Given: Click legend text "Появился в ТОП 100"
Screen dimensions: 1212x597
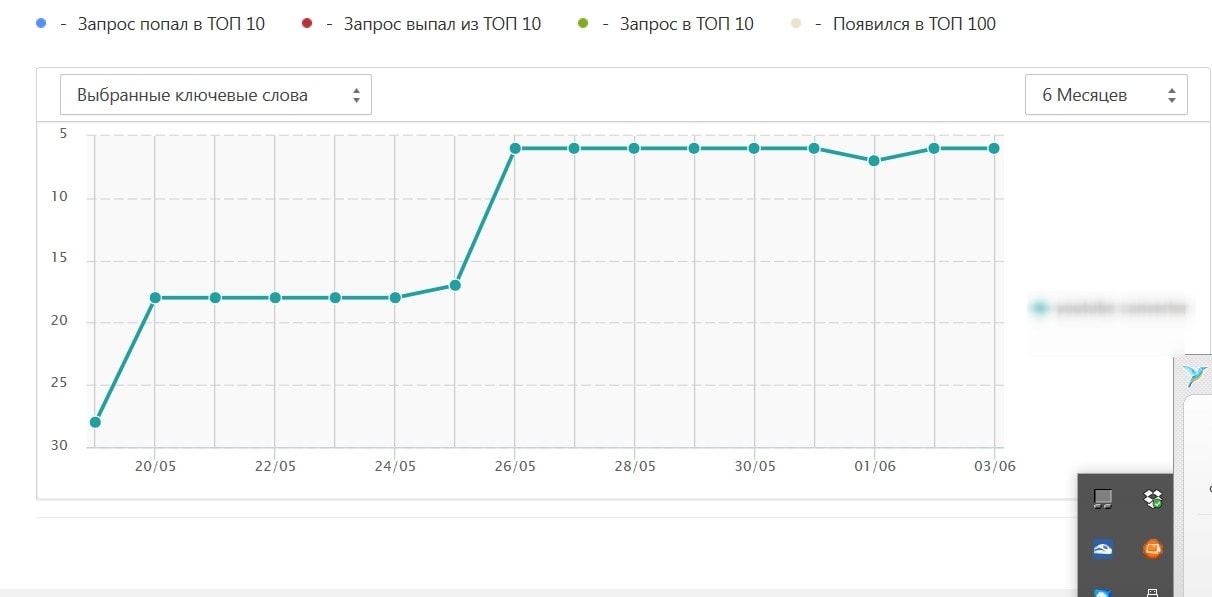Looking at the screenshot, I should coord(914,23).
